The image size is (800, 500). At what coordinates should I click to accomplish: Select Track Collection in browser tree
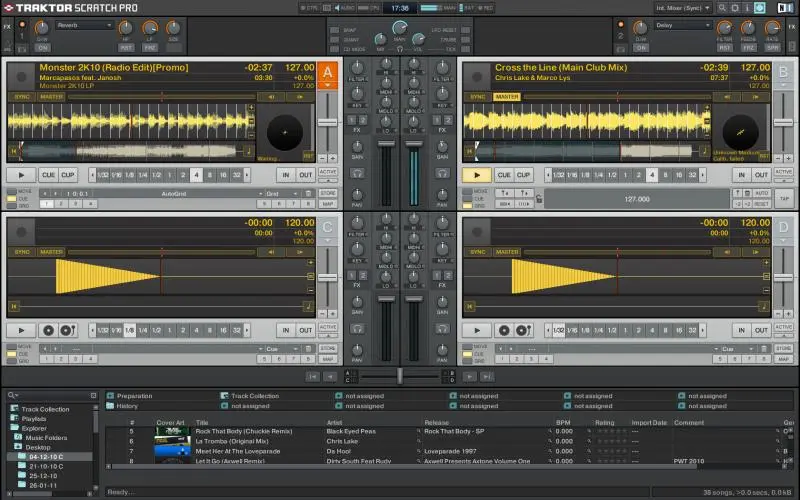coord(45,409)
